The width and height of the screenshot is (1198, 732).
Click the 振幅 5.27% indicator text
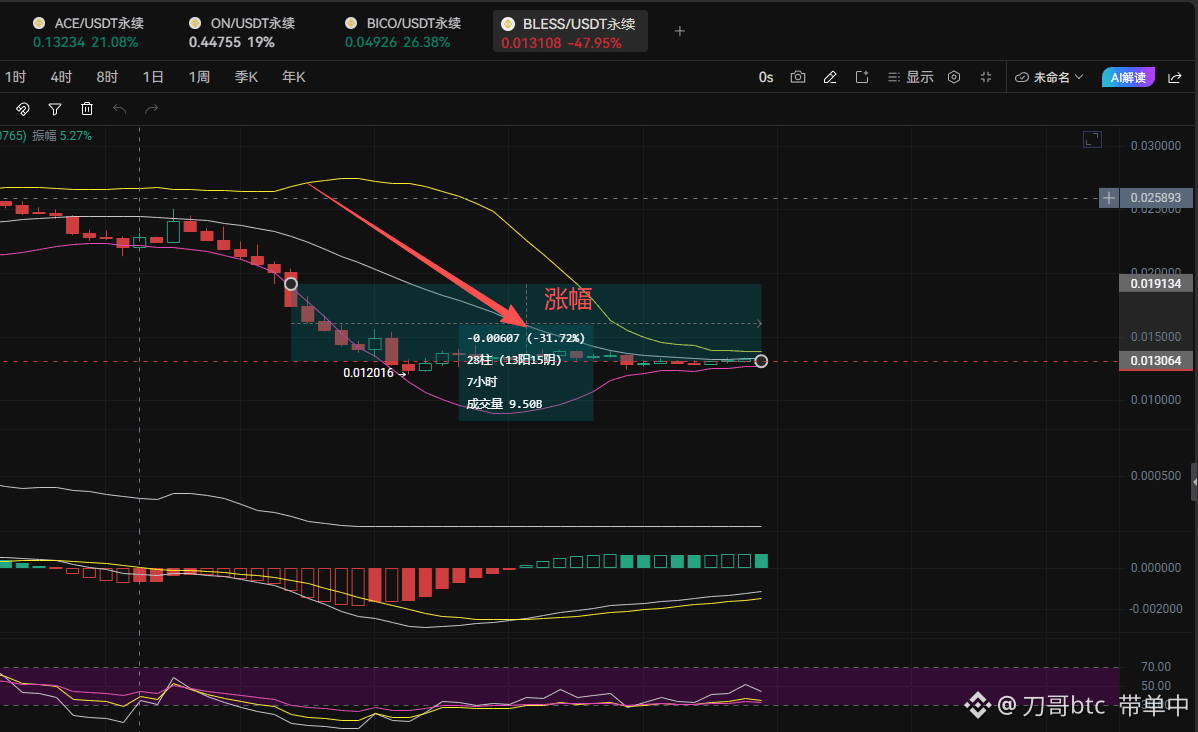pos(62,136)
